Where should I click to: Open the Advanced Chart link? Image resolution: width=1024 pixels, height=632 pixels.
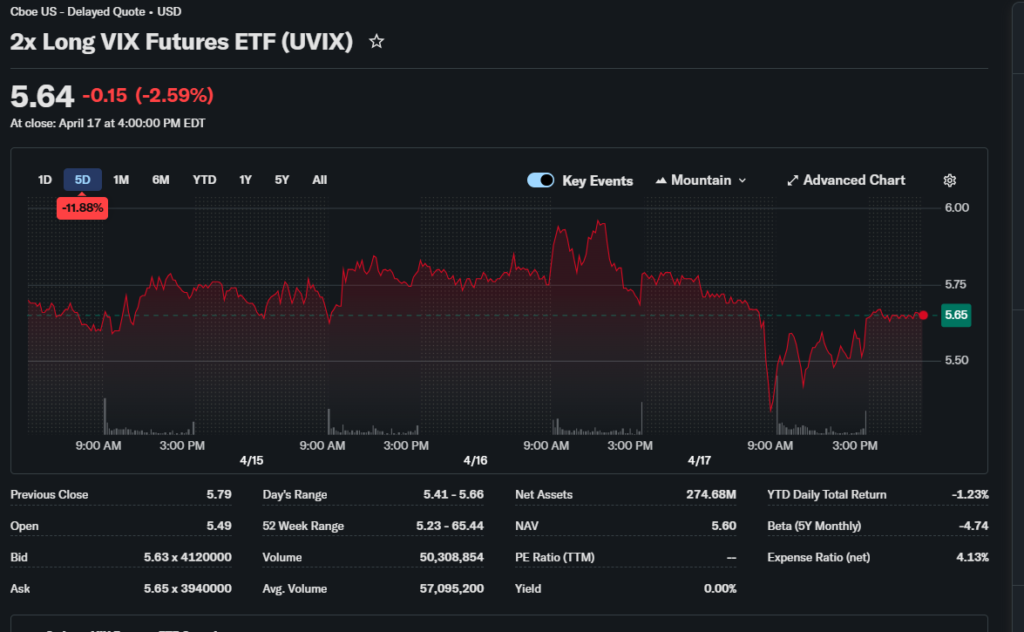(846, 181)
